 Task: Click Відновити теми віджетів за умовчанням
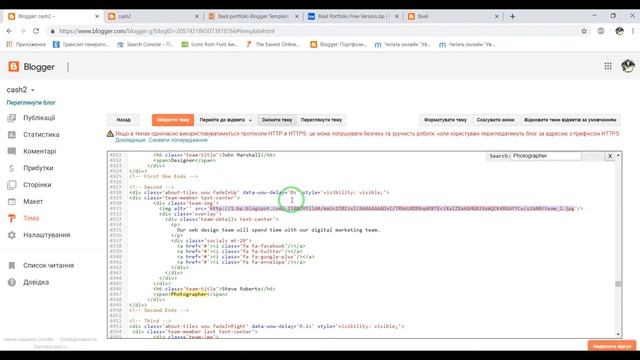pyautogui.click(x=570, y=120)
